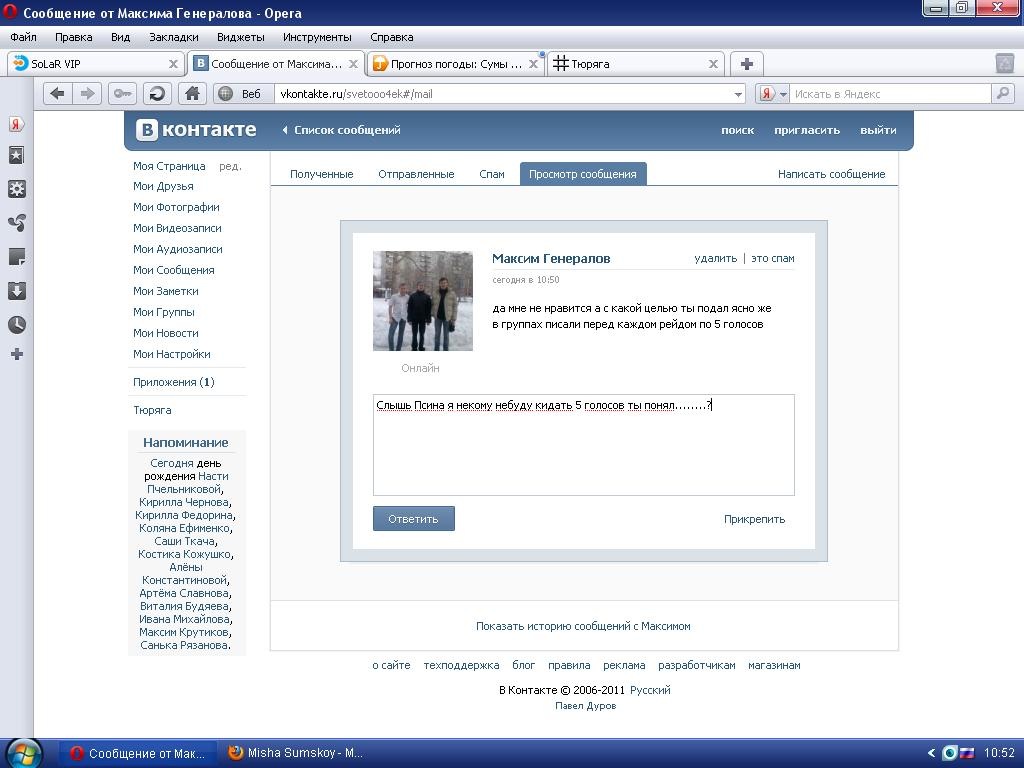This screenshot has width=1024, height=768.
Task: Add a panel with sidebar plus icon
Action: (x=16, y=355)
